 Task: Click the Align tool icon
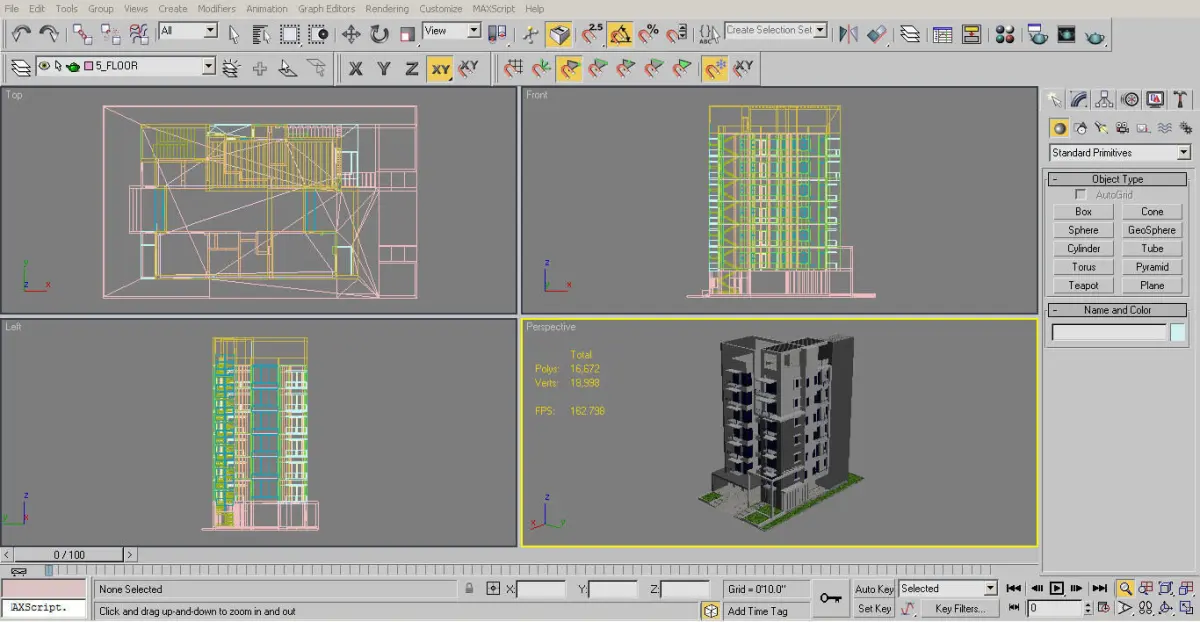(877, 34)
